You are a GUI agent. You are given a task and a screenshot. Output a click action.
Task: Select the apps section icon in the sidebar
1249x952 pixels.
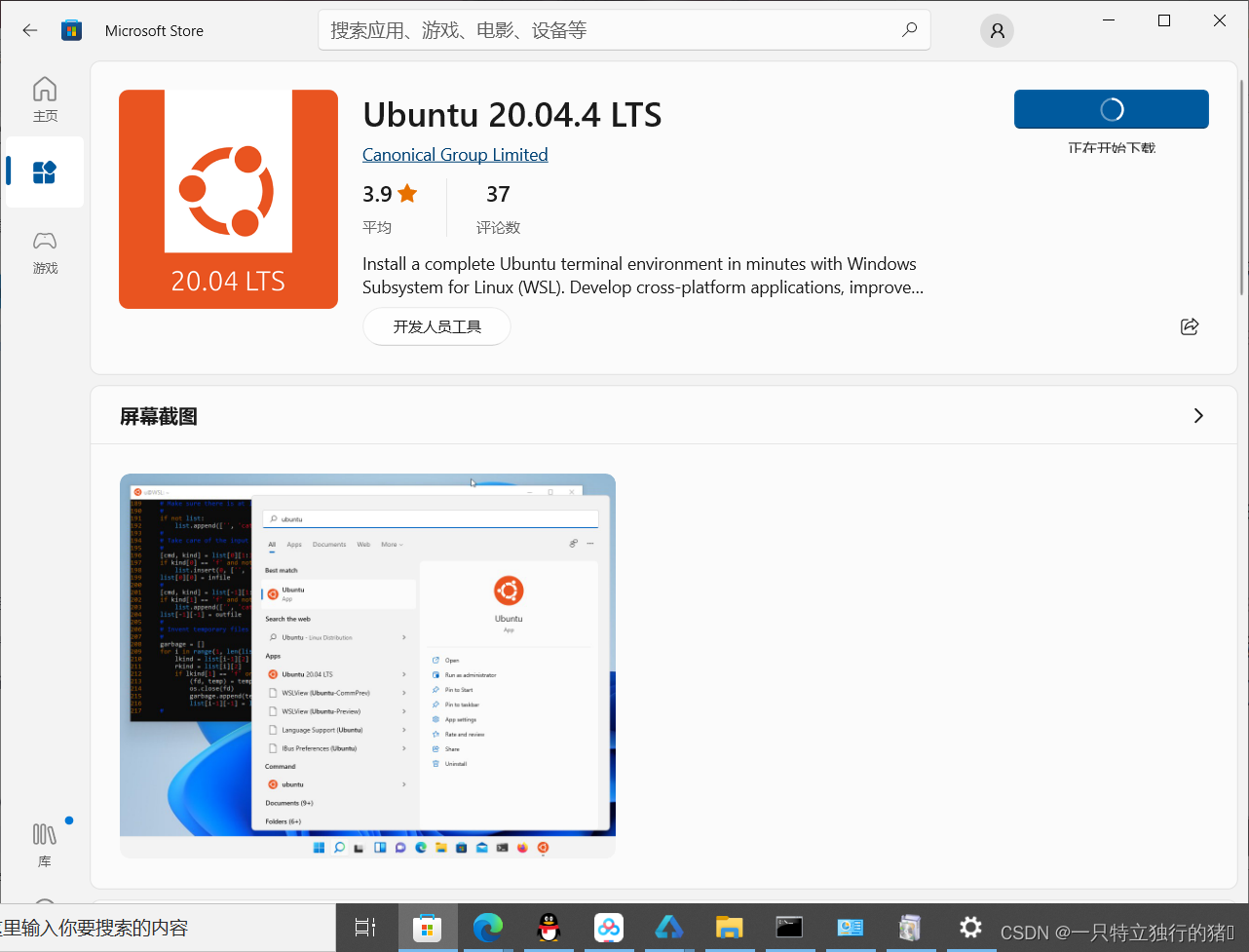(x=45, y=172)
